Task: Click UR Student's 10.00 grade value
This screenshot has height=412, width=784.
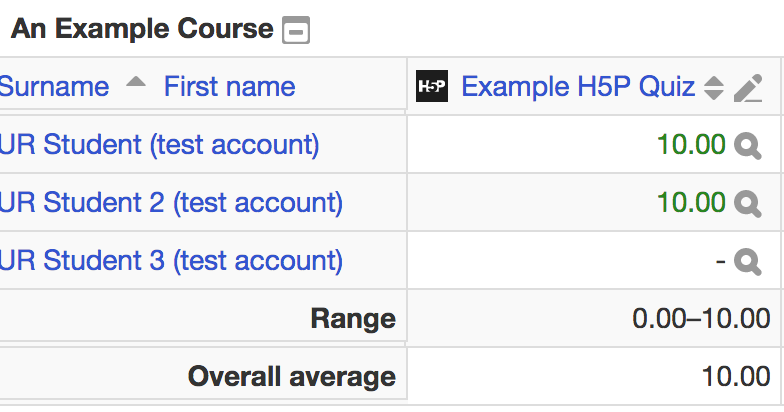Action: click(x=692, y=145)
